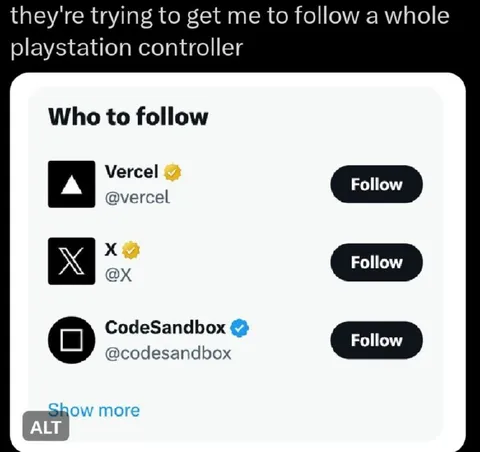This screenshot has height=452, width=480.
Task: Click Vercel's gold verified badge
Action: pos(172,173)
